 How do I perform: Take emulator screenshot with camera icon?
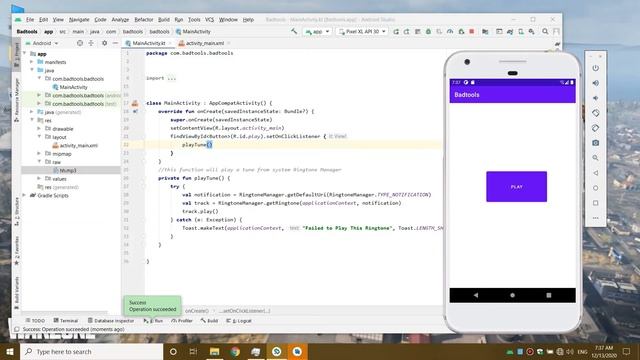coord(596,143)
